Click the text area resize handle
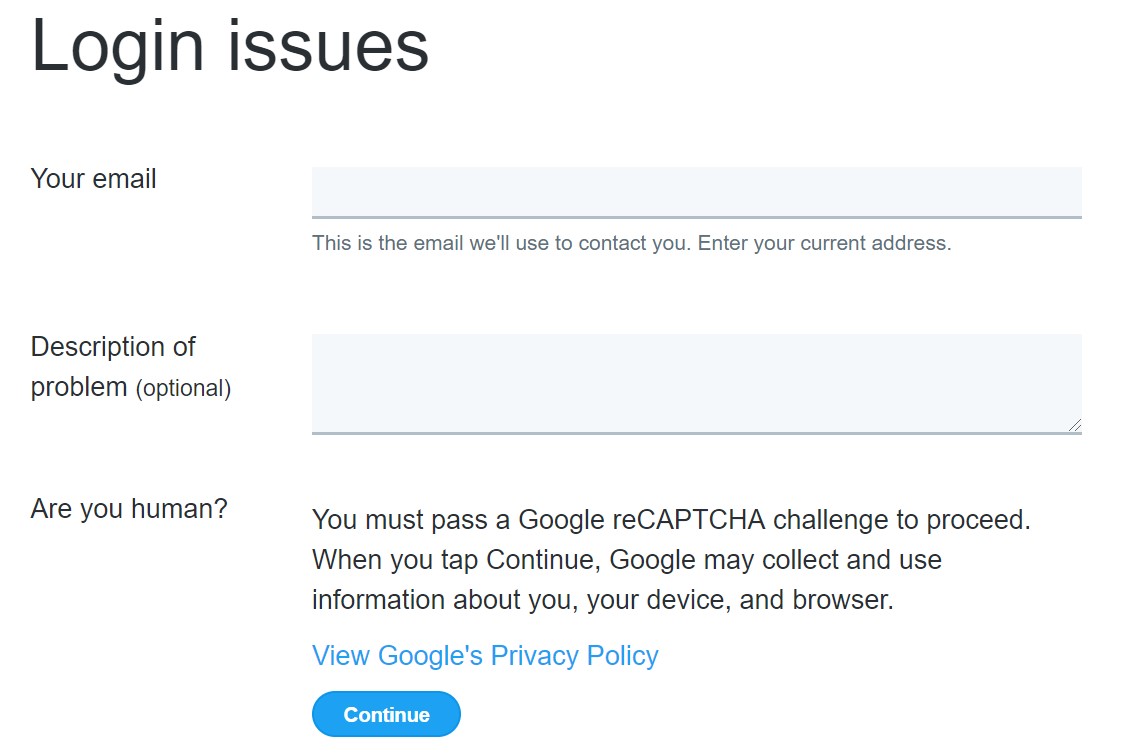The width and height of the screenshot is (1125, 754). (x=1074, y=425)
